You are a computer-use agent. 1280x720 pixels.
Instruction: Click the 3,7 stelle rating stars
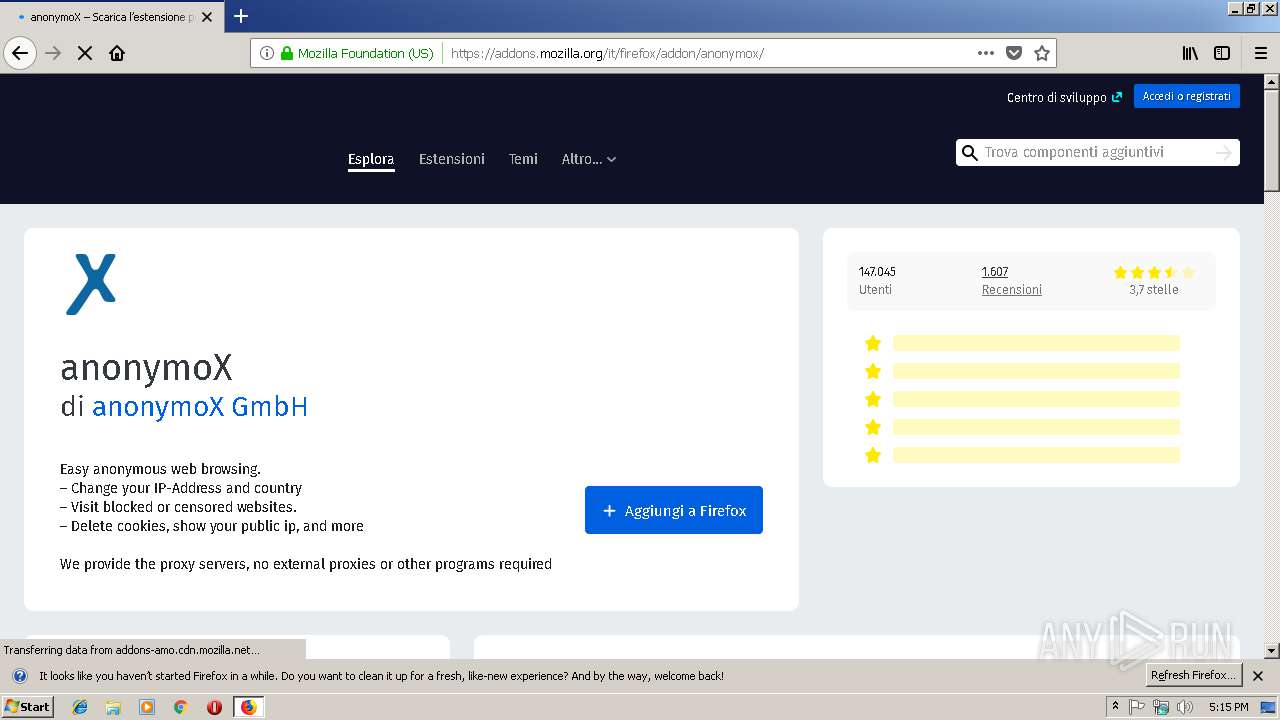[x=1154, y=272]
